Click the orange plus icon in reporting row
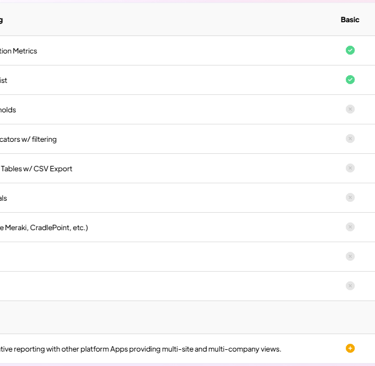 coord(350,348)
